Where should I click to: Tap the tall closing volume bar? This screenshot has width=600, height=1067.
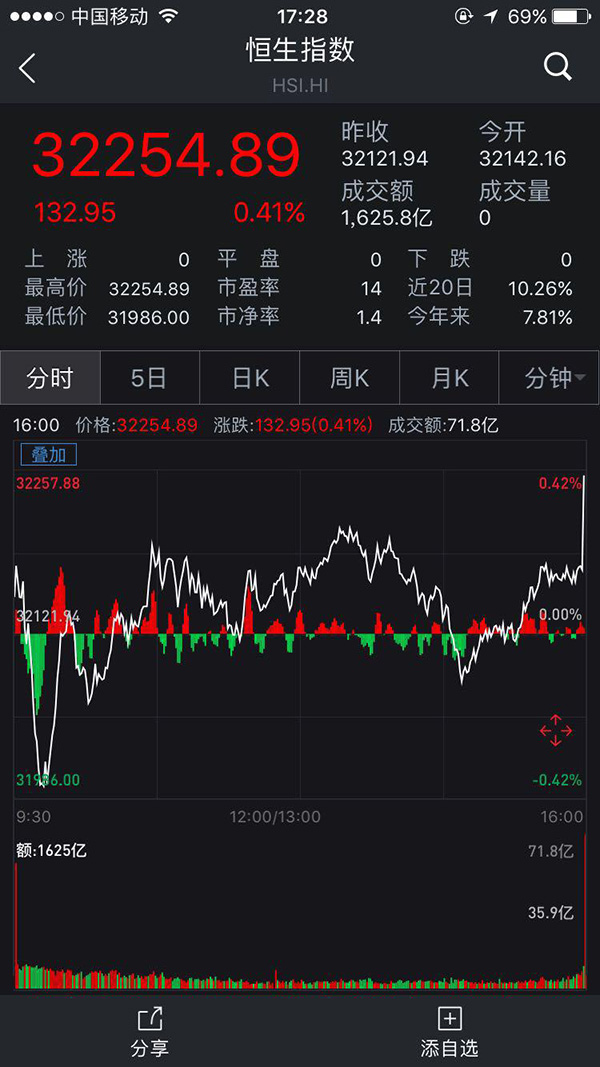pyautogui.click(x=584, y=910)
